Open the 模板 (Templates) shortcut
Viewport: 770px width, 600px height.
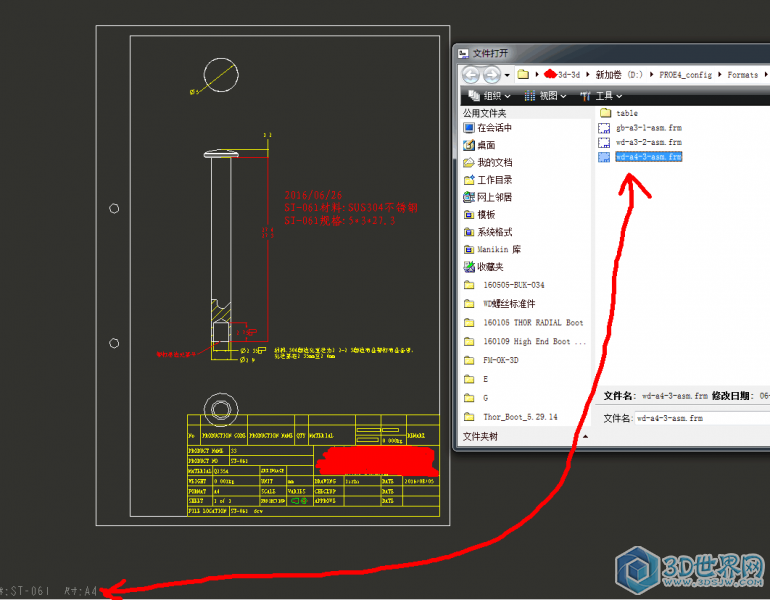point(479,215)
